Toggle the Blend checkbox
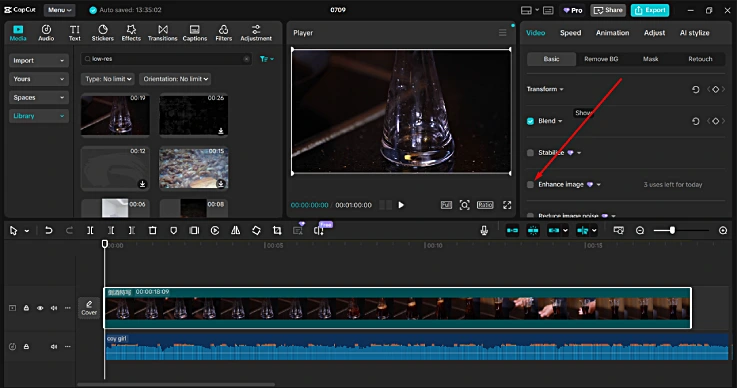 coord(530,121)
